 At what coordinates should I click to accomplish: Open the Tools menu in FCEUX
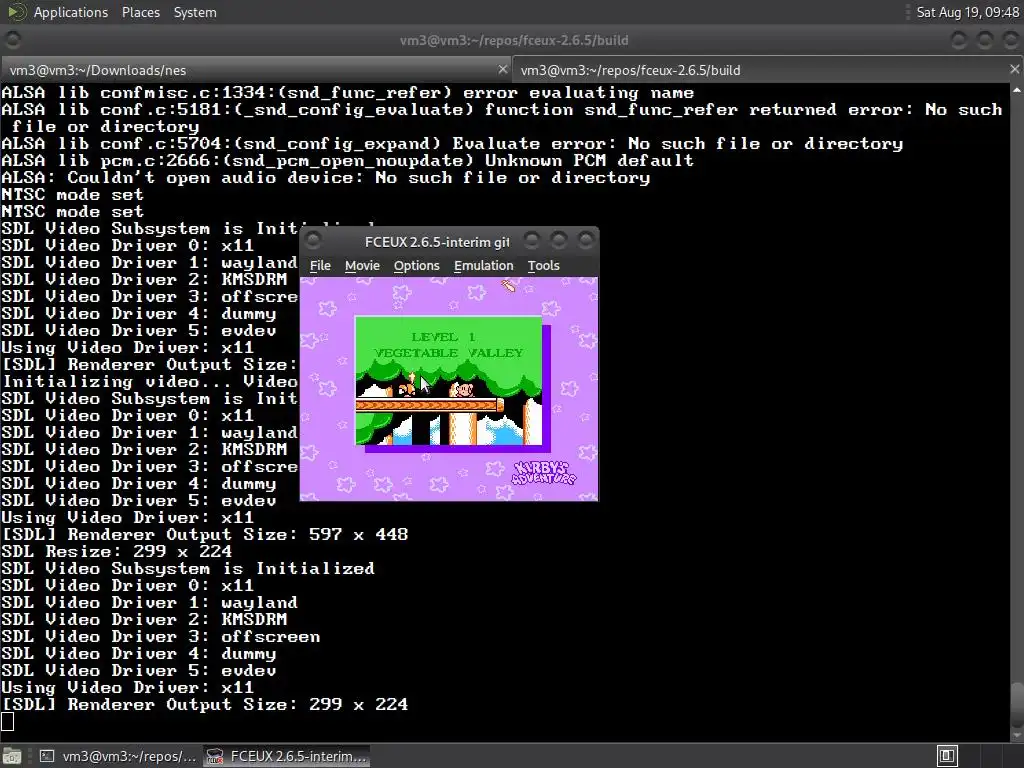[543, 266]
